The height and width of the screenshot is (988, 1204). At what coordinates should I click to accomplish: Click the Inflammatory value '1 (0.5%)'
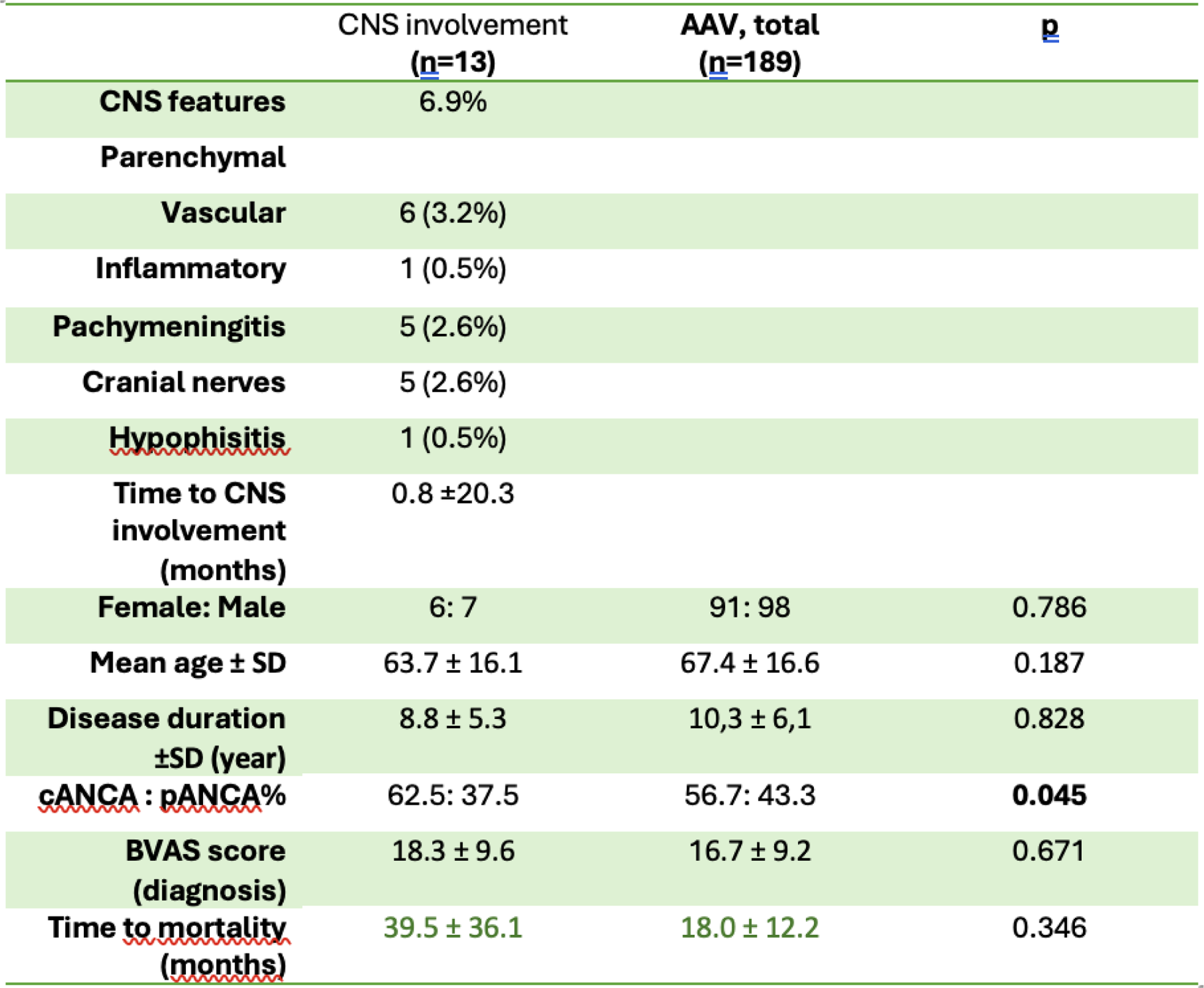[452, 268]
